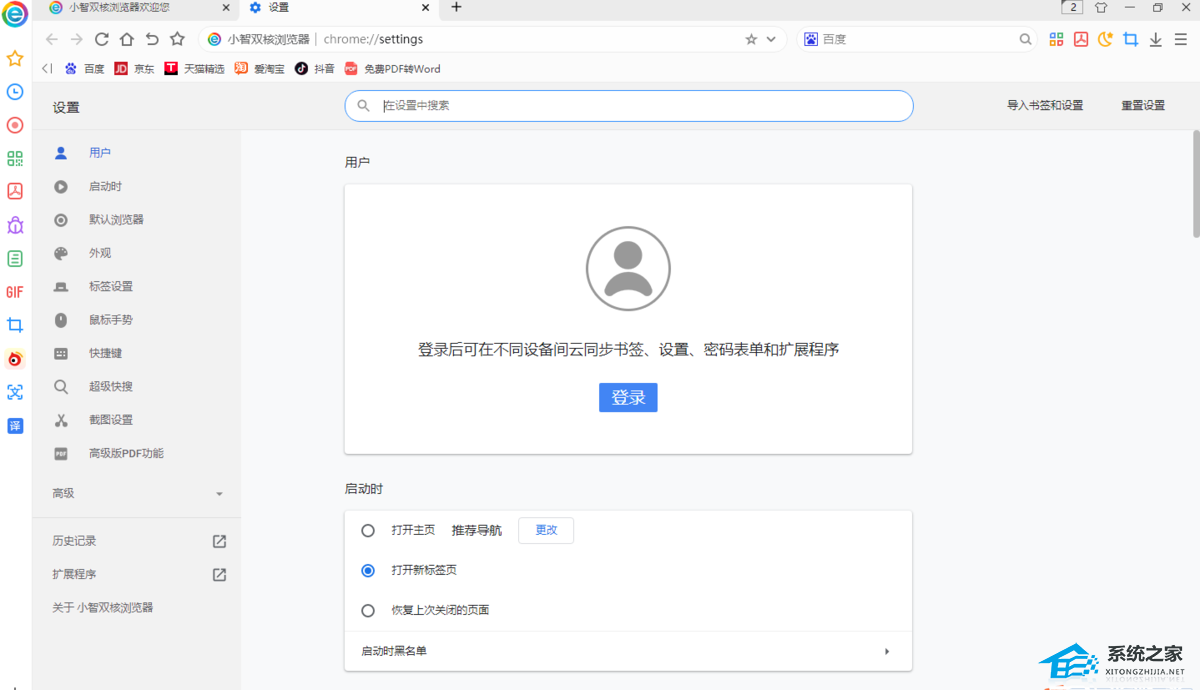Screen dimensions: 1200x690
Task: Click the GIF sidebar icon
Action: pos(15,292)
